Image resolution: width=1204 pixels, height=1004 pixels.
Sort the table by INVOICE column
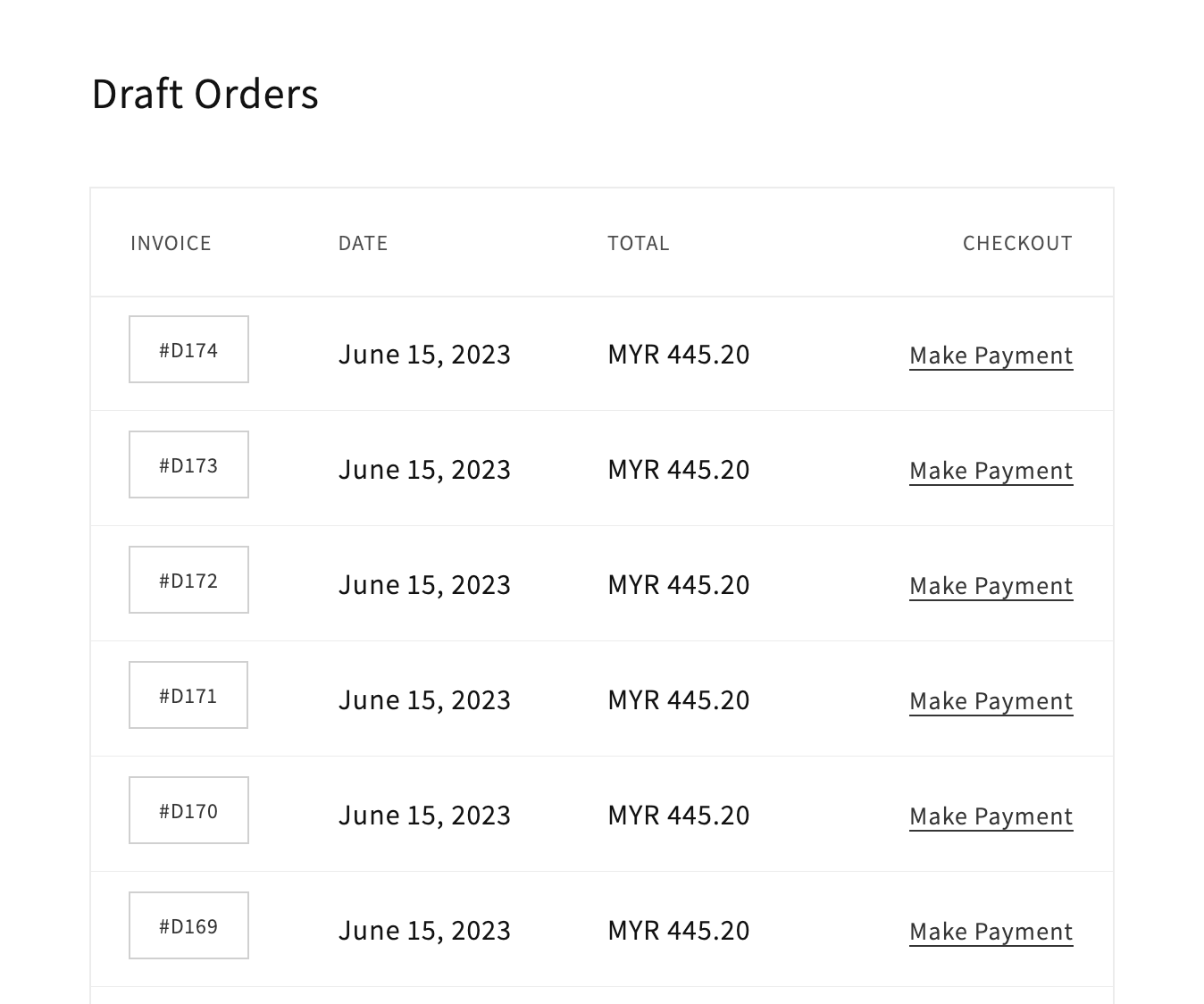point(171,243)
